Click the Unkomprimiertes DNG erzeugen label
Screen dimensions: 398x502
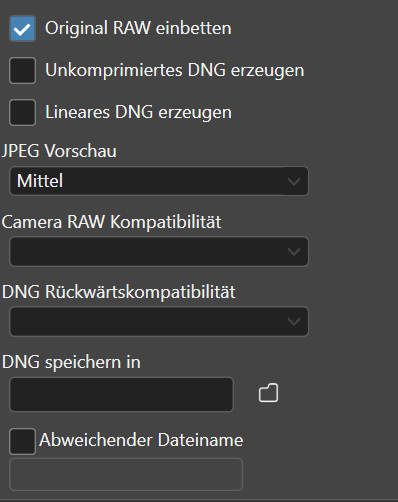175,70
